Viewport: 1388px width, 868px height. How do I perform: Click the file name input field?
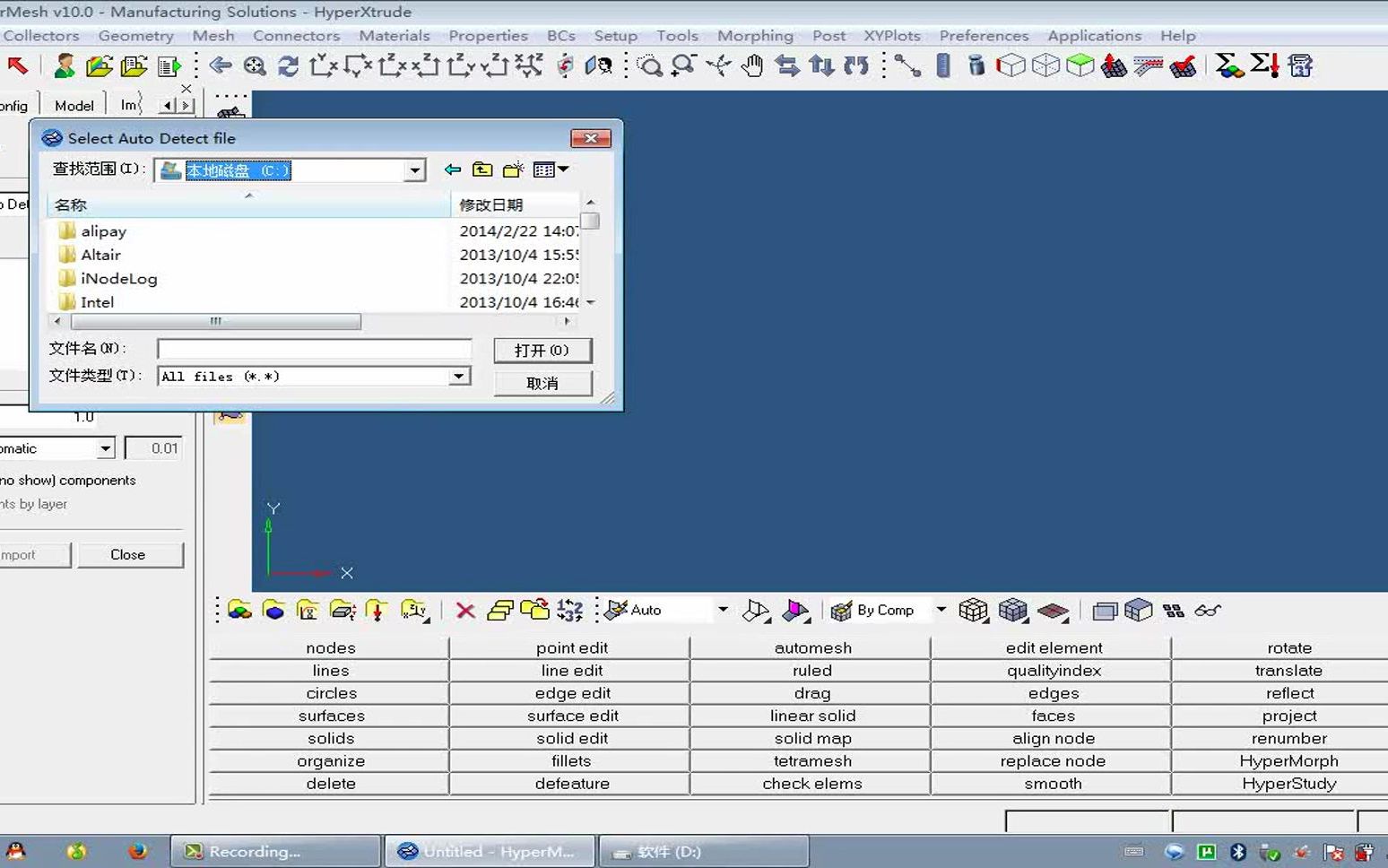click(315, 349)
